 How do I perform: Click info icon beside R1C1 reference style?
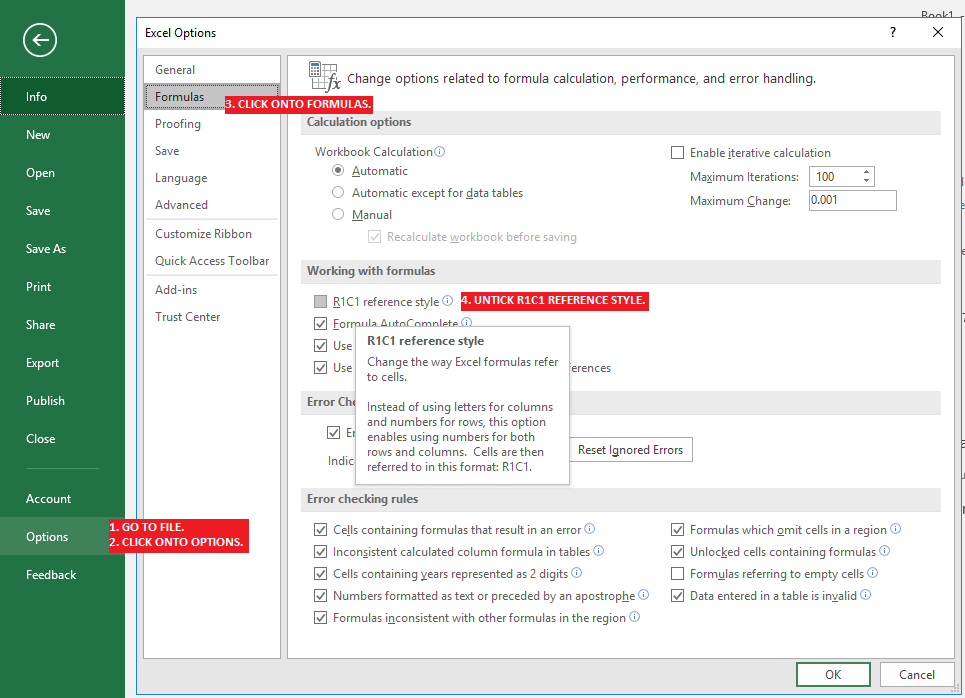[447, 301]
